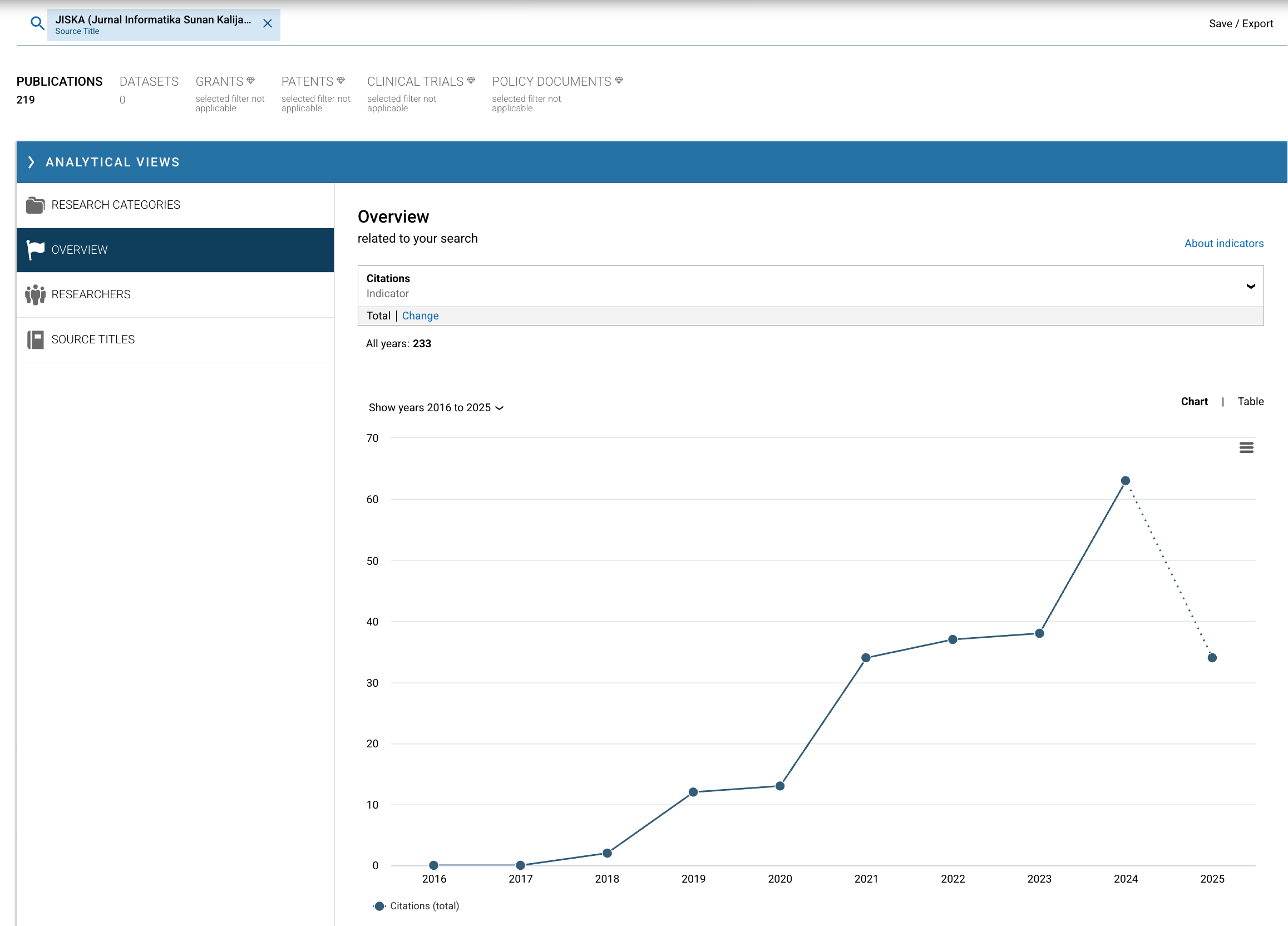Viewport: 1288px width, 926px height.
Task: Select the Publications tab
Action: coord(59,82)
